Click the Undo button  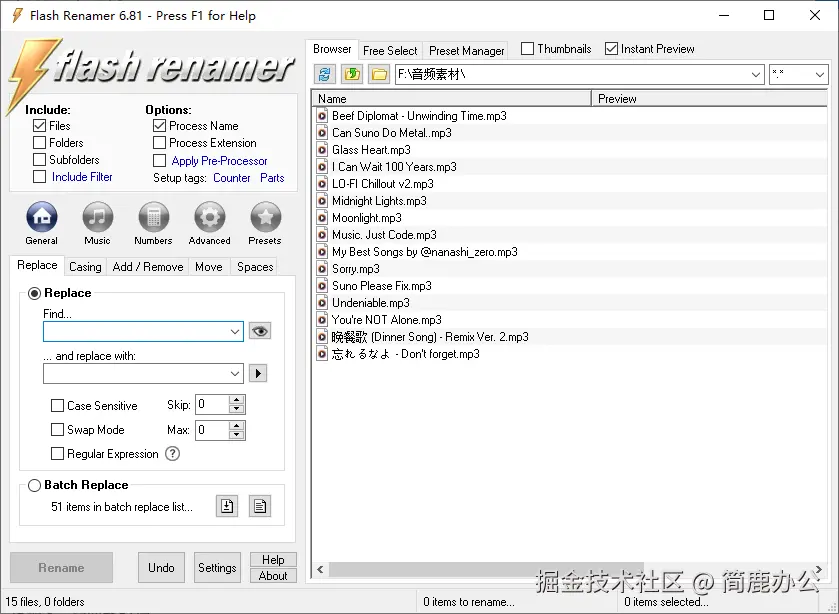click(x=161, y=567)
